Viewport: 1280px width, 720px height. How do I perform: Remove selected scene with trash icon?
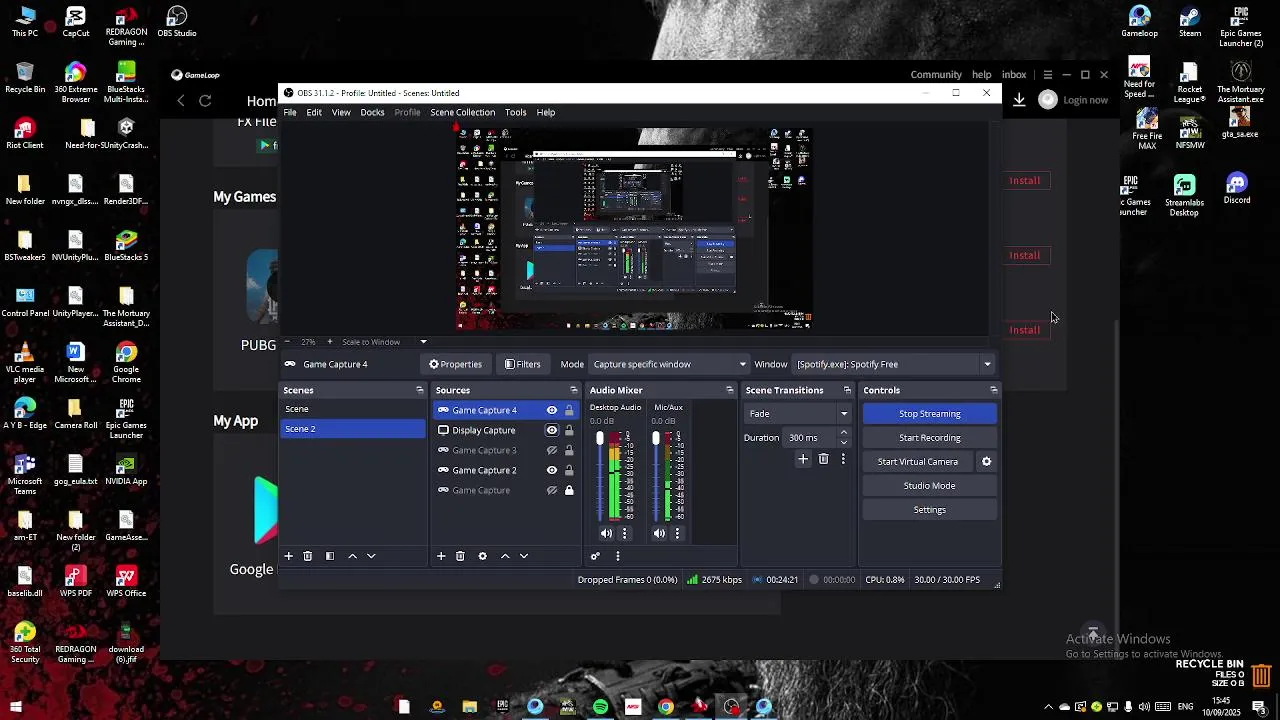pyautogui.click(x=308, y=556)
